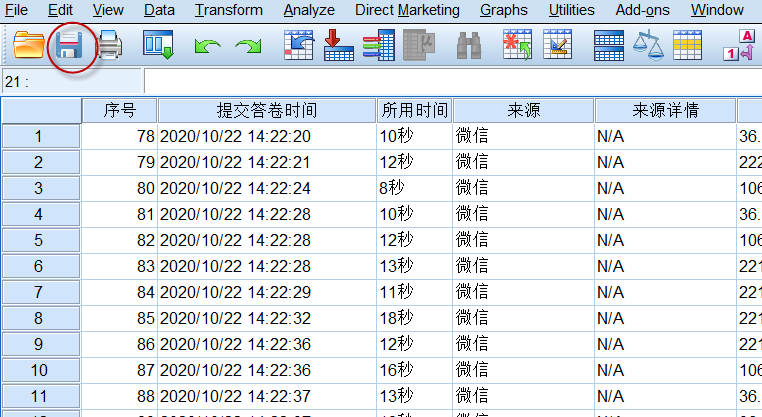Click the Print icon in toolbar
This screenshot has width=762, height=417.
110,45
